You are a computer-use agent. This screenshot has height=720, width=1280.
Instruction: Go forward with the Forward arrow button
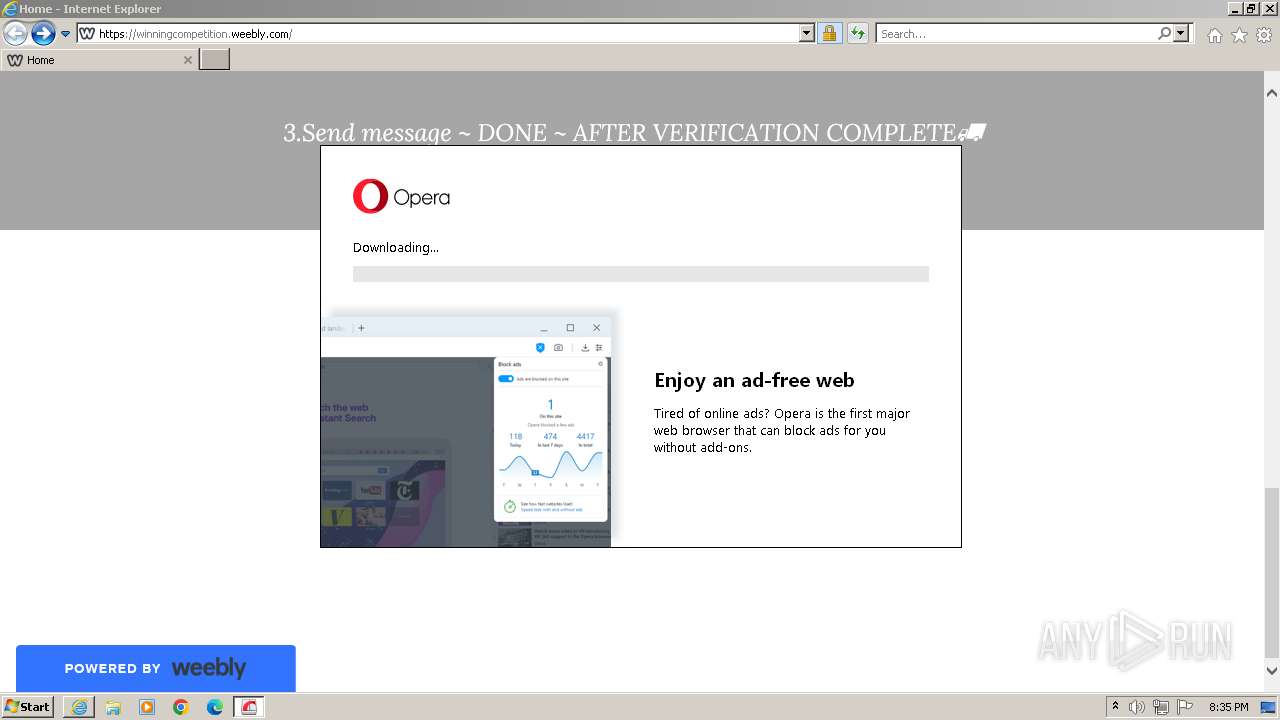[x=43, y=34]
